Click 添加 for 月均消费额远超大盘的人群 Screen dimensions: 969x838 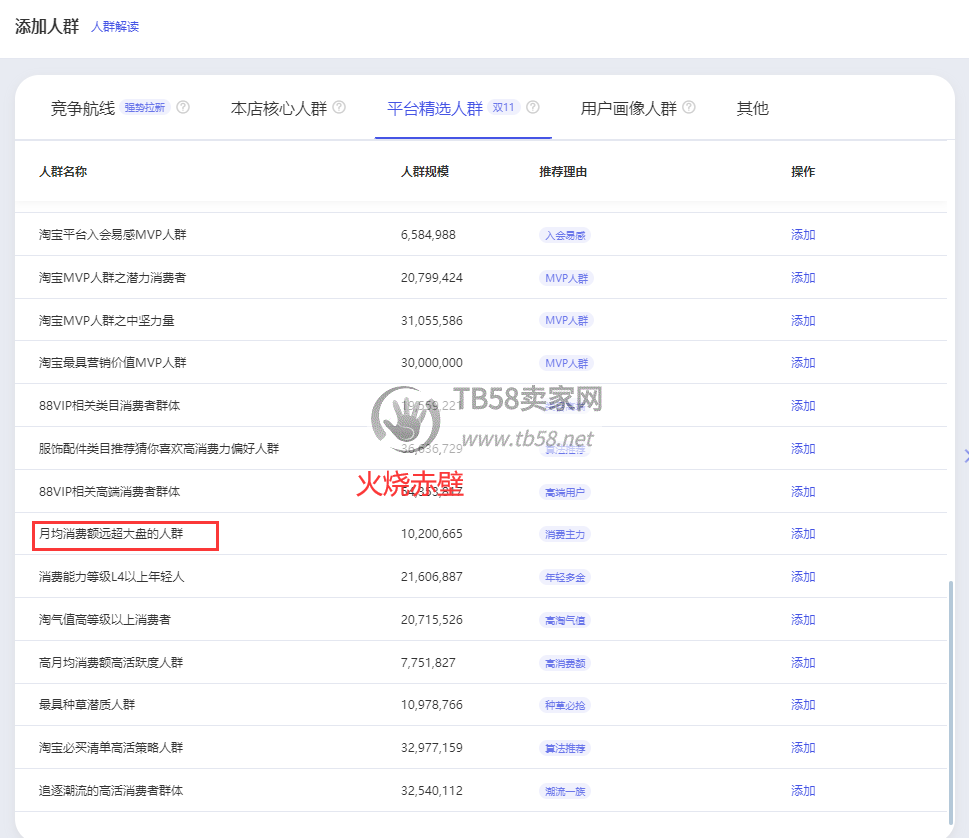[803, 534]
